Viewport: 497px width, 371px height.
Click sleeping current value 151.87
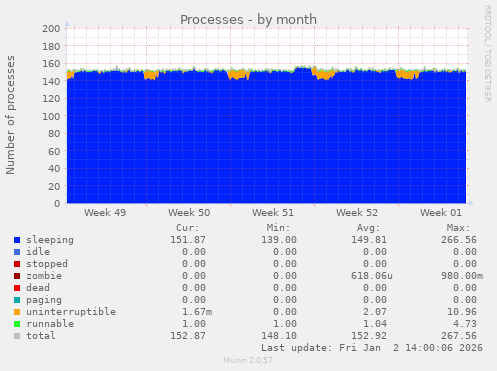pyautogui.click(x=188, y=240)
